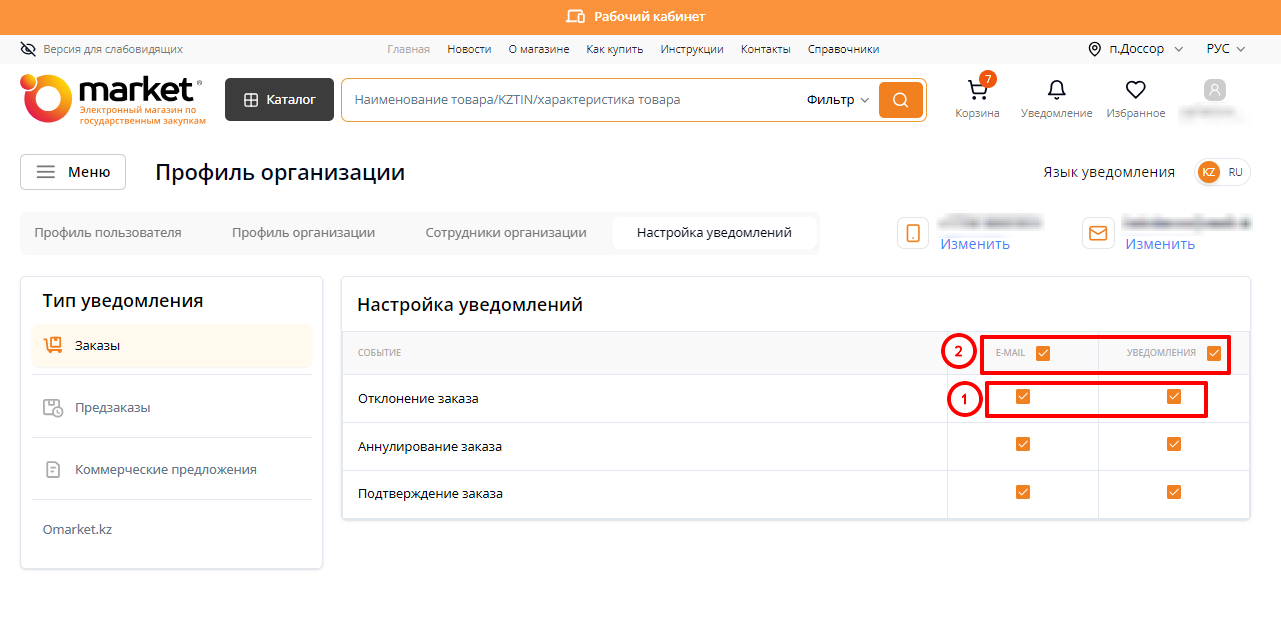Open the Каталог button
The height and width of the screenshot is (627, 1281).
click(x=279, y=100)
